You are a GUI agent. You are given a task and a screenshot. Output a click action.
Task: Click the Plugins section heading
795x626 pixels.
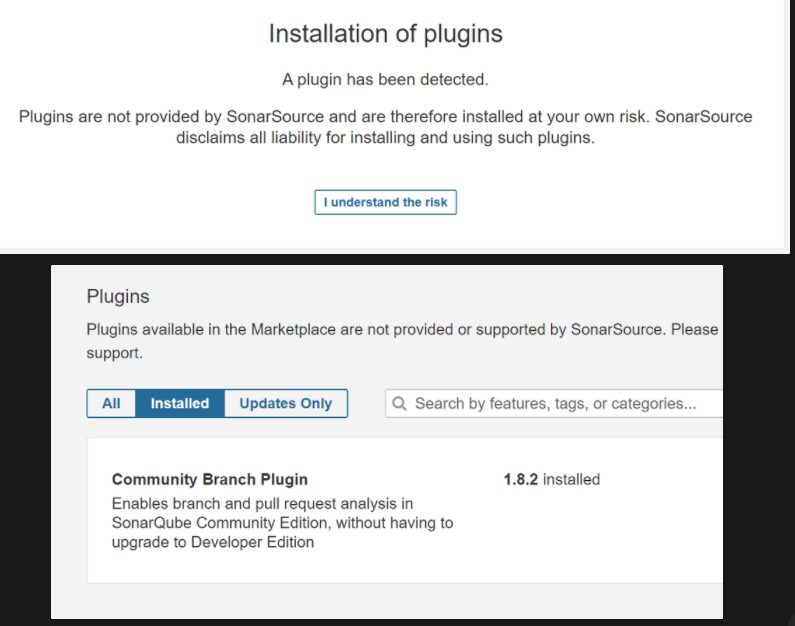(118, 297)
